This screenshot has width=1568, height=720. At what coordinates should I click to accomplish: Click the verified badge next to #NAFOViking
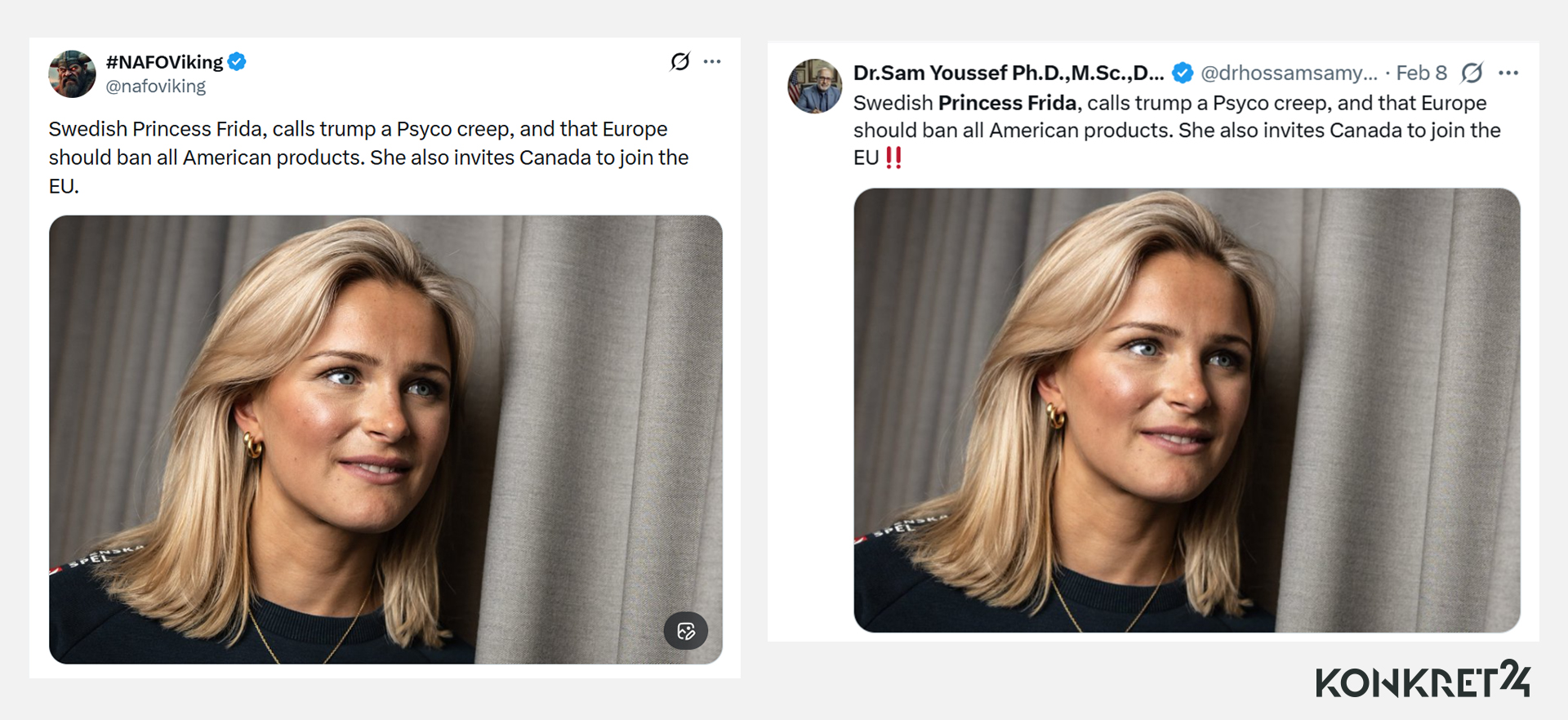(238, 61)
